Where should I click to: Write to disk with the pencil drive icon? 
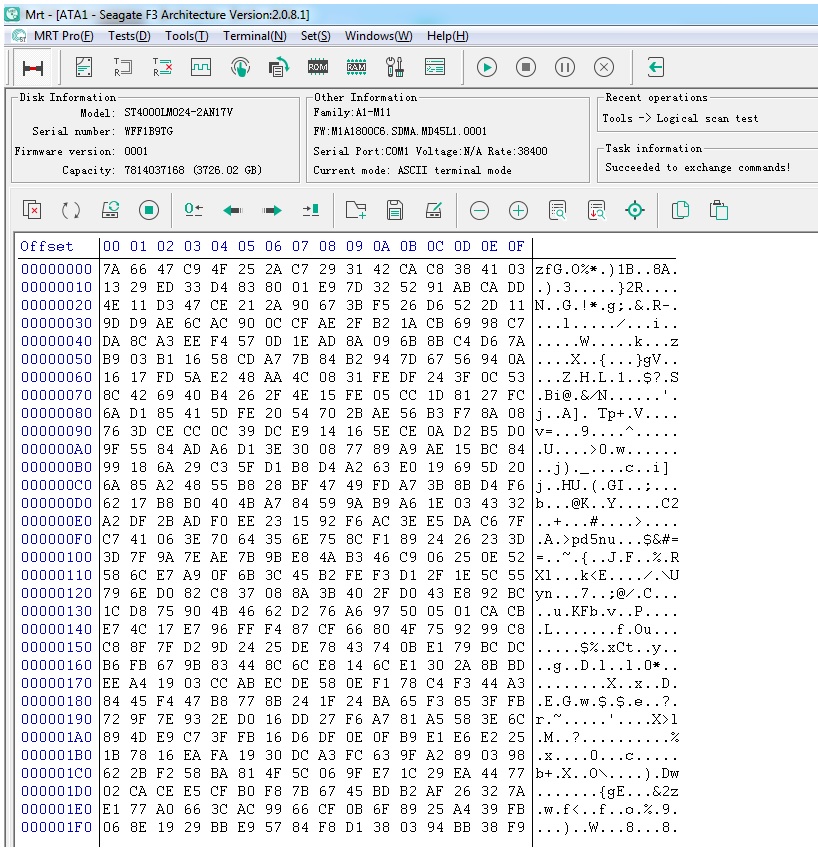point(434,210)
